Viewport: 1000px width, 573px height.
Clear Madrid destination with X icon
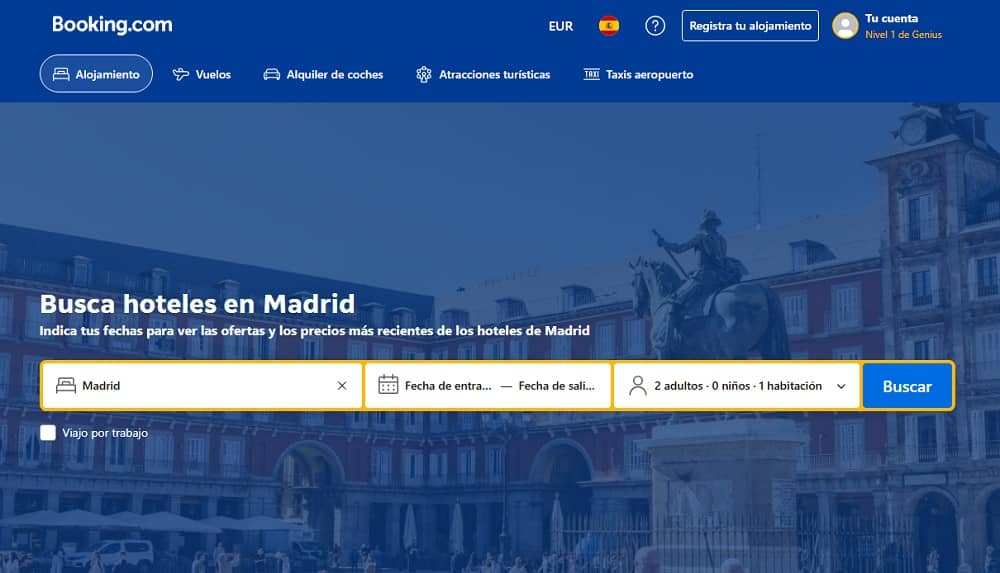(x=342, y=385)
